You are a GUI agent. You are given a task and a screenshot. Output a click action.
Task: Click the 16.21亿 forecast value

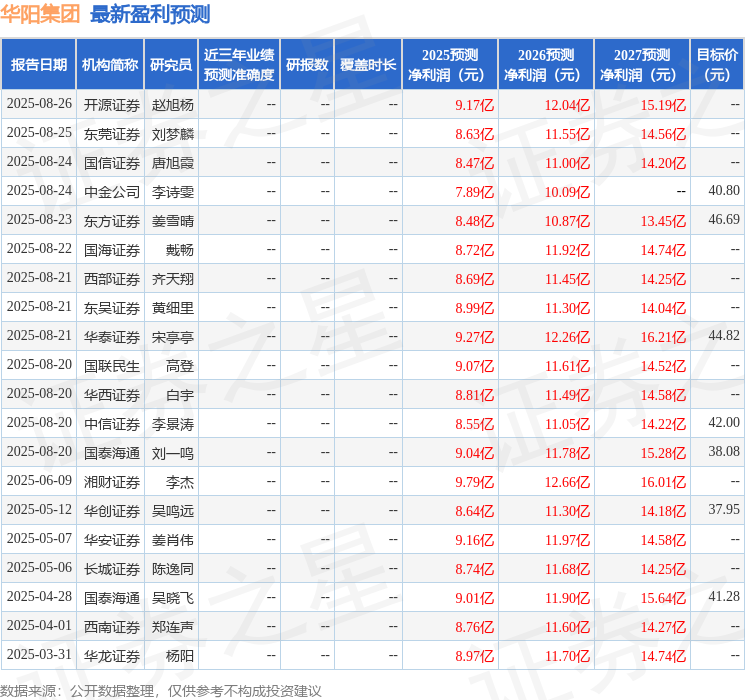pos(663,337)
